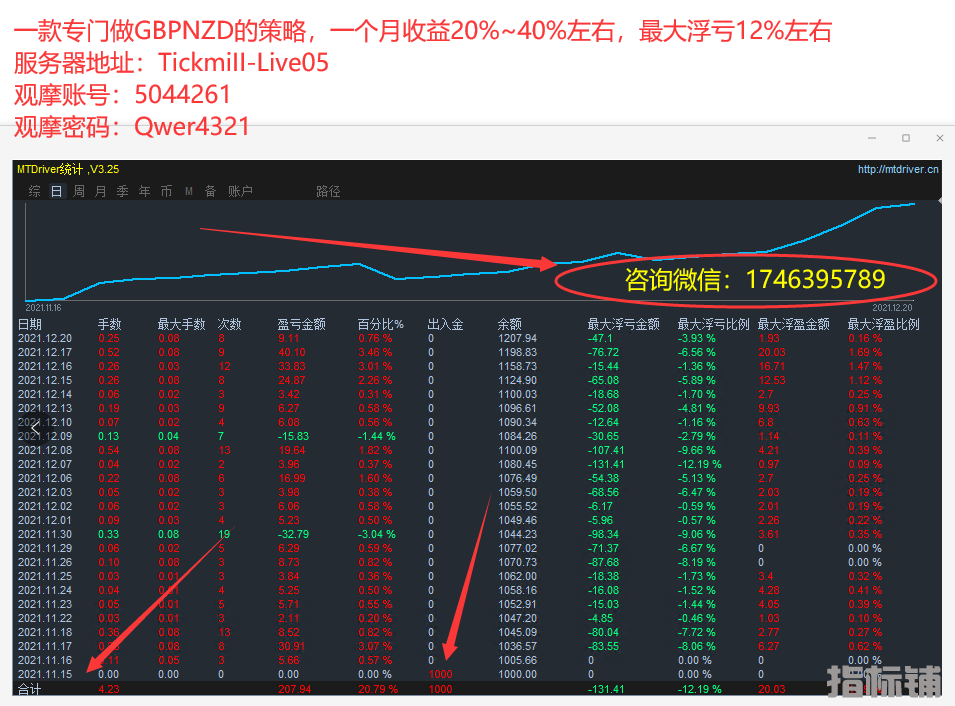Screen dimensions: 955x706
Task: Open the 币 (currency) tab
Action: pos(166,191)
